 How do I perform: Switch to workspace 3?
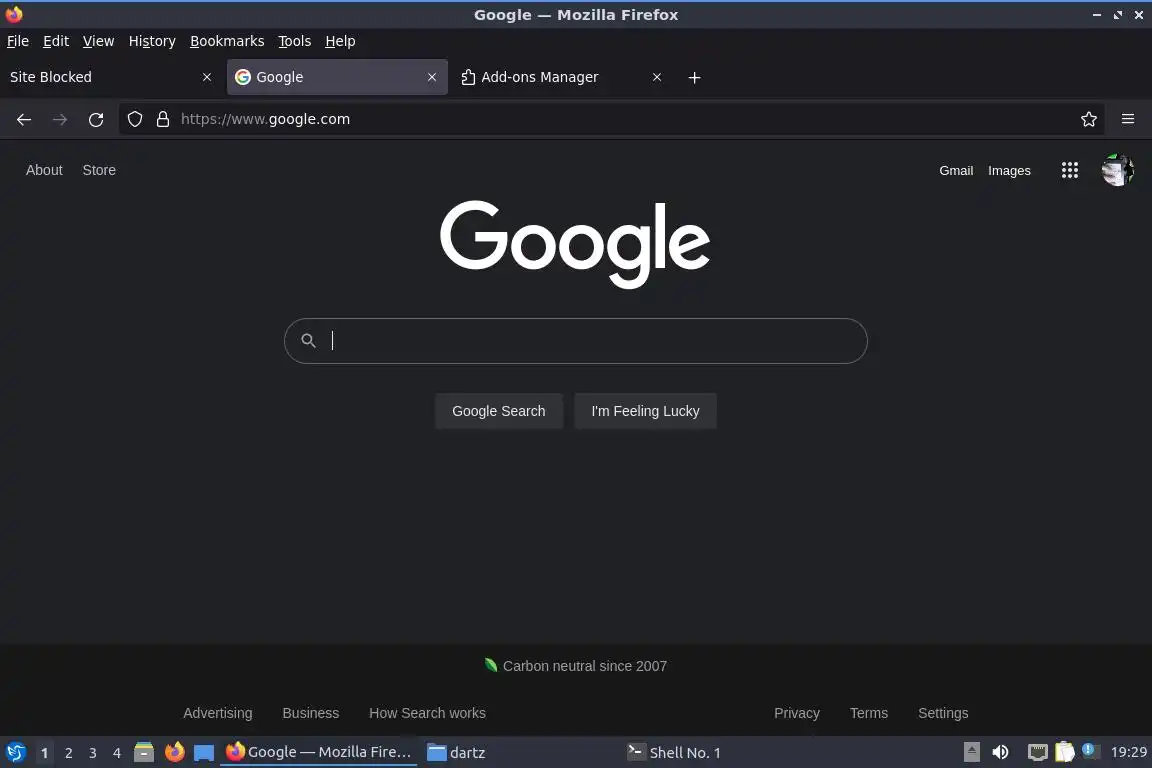pos(93,753)
